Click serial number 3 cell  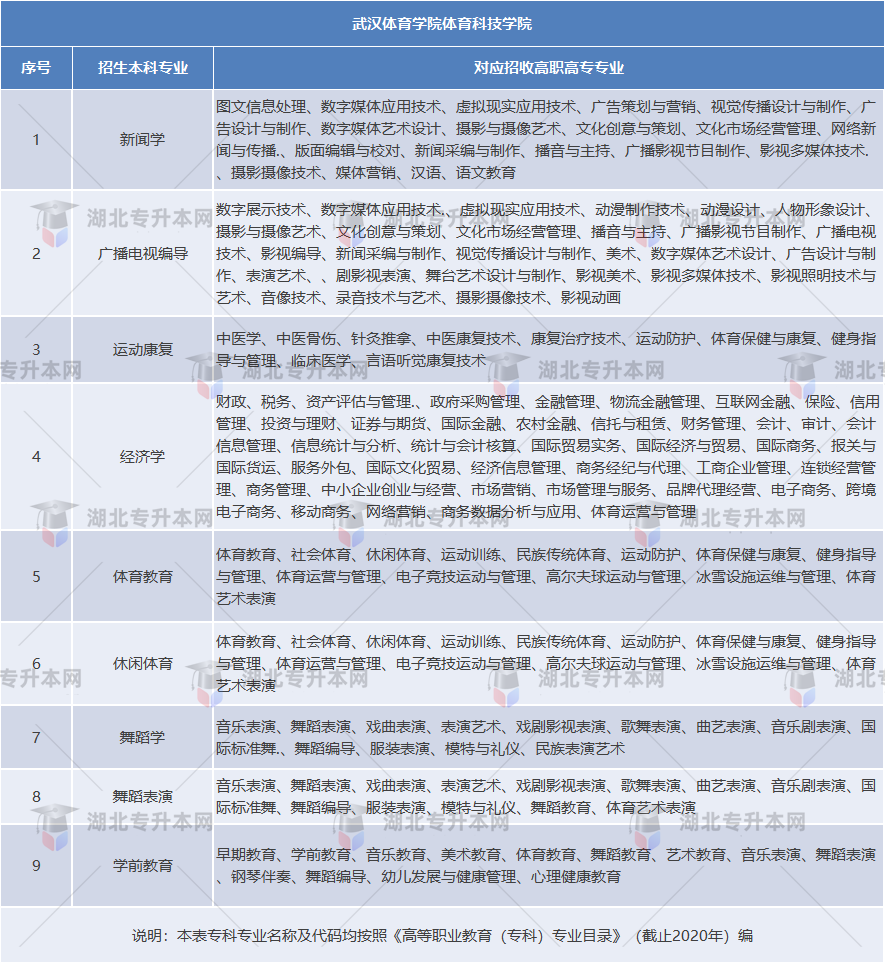tap(36, 350)
